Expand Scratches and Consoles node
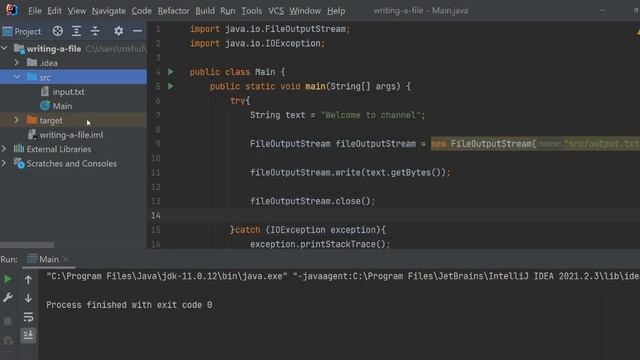 pos(4,163)
